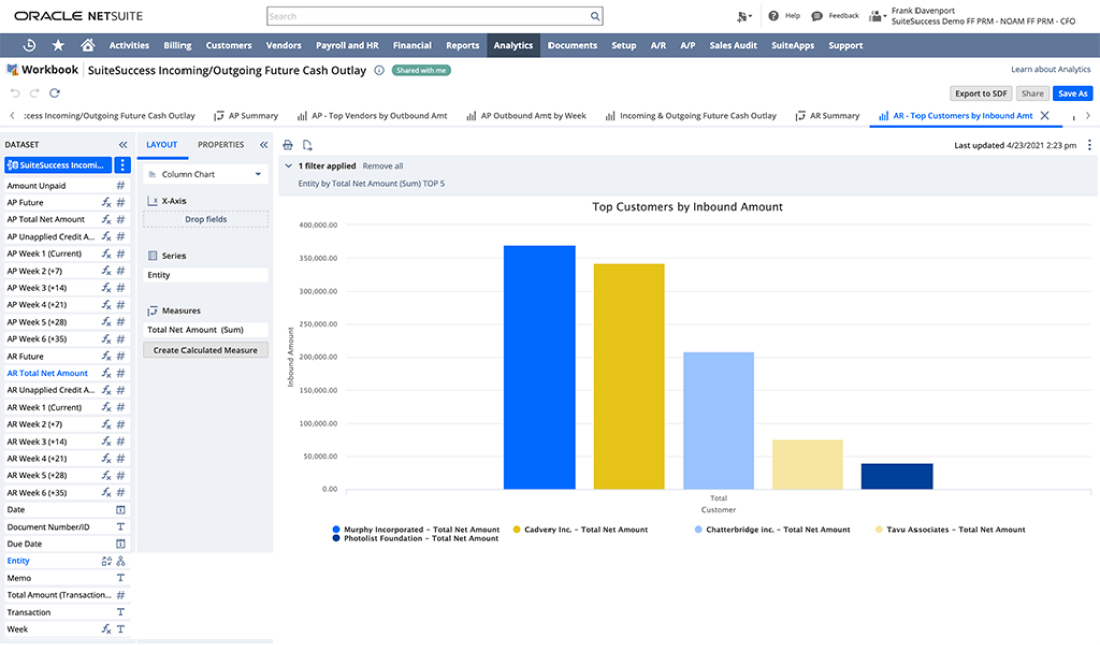Open the Help question mark icon

tap(773, 16)
